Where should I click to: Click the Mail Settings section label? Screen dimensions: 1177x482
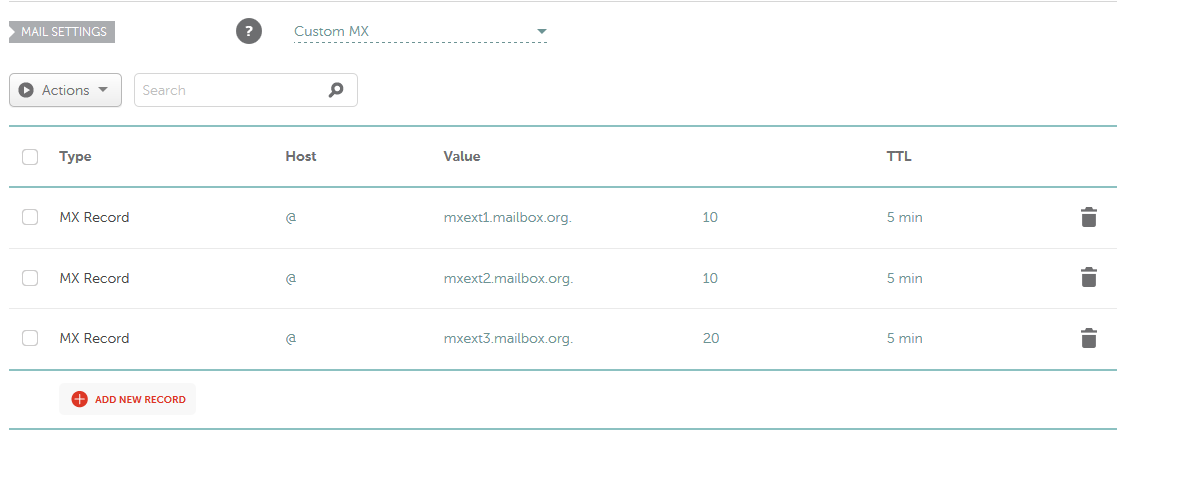pyautogui.click(x=63, y=32)
